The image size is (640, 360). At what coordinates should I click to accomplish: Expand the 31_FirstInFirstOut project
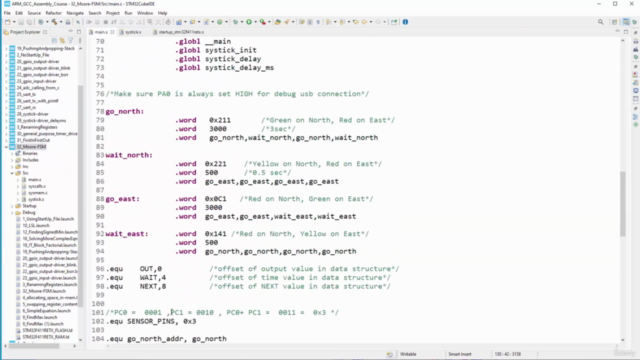6,140
